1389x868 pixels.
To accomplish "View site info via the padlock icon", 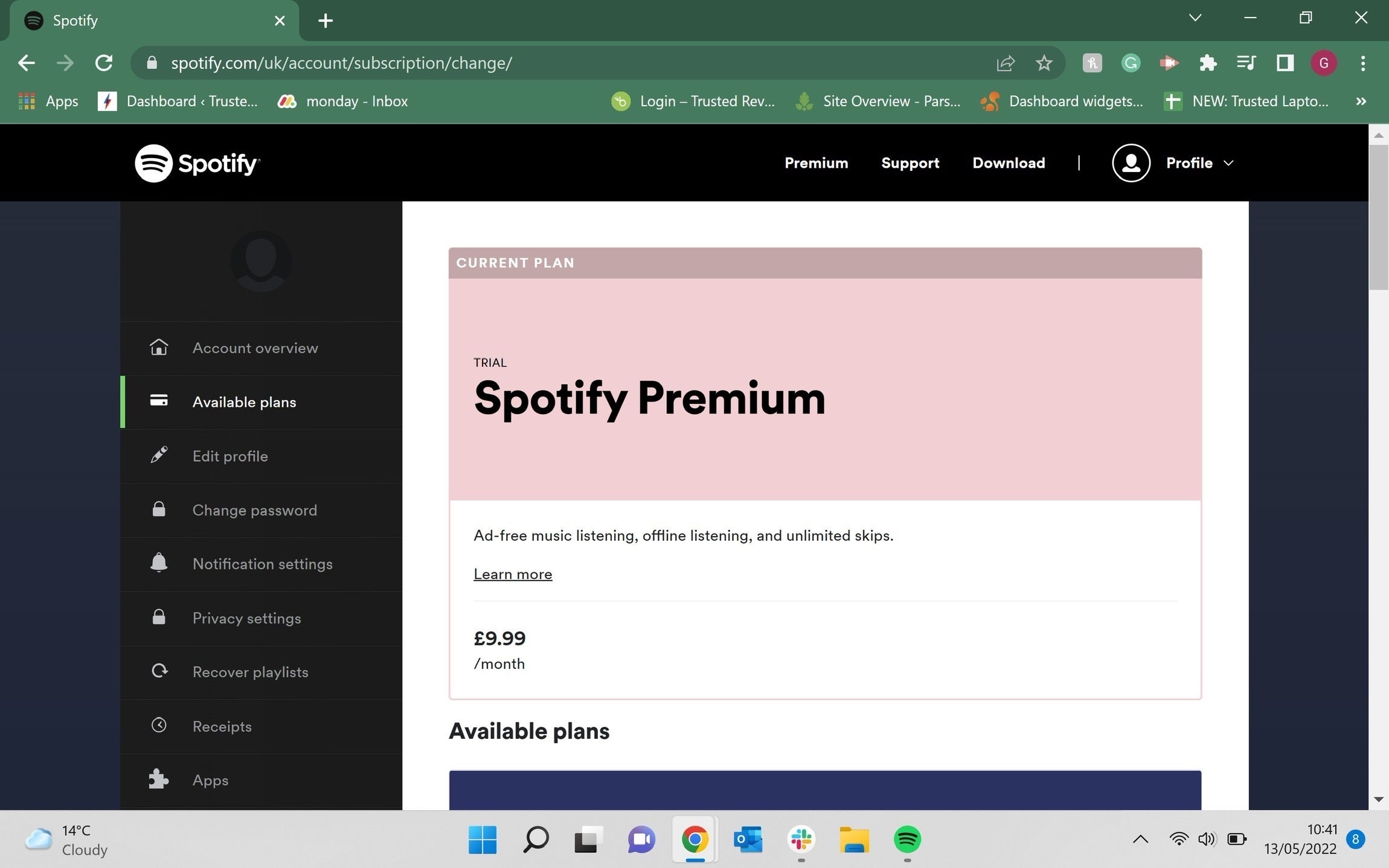I will click(x=152, y=63).
